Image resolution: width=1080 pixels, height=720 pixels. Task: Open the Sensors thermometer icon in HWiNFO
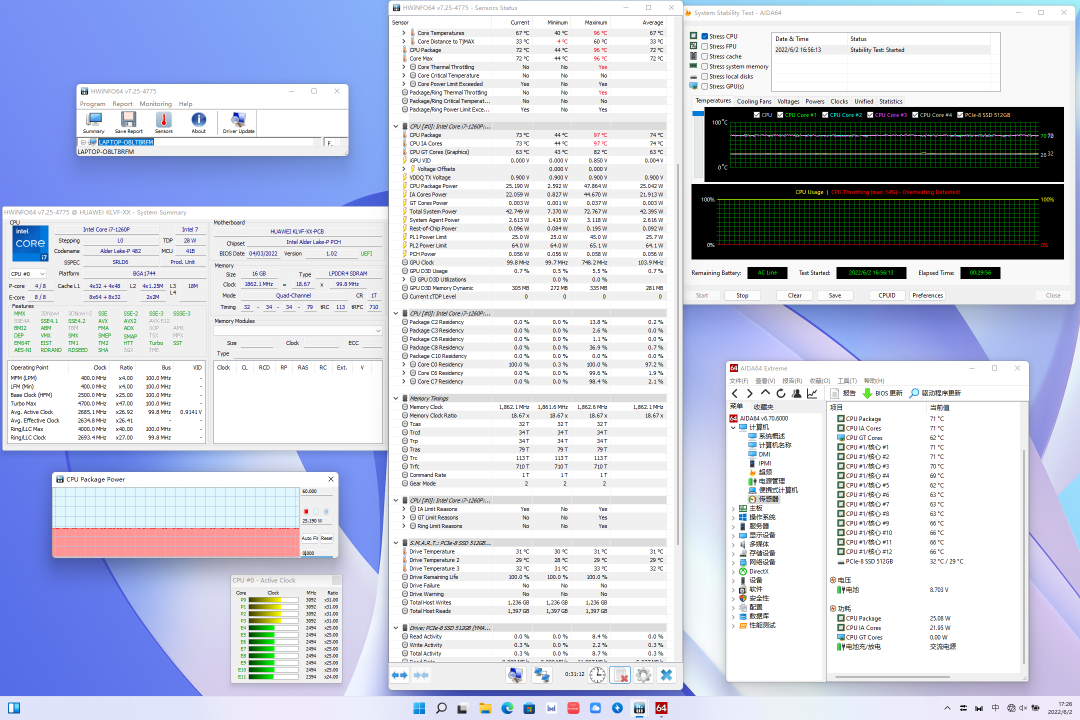(x=163, y=120)
